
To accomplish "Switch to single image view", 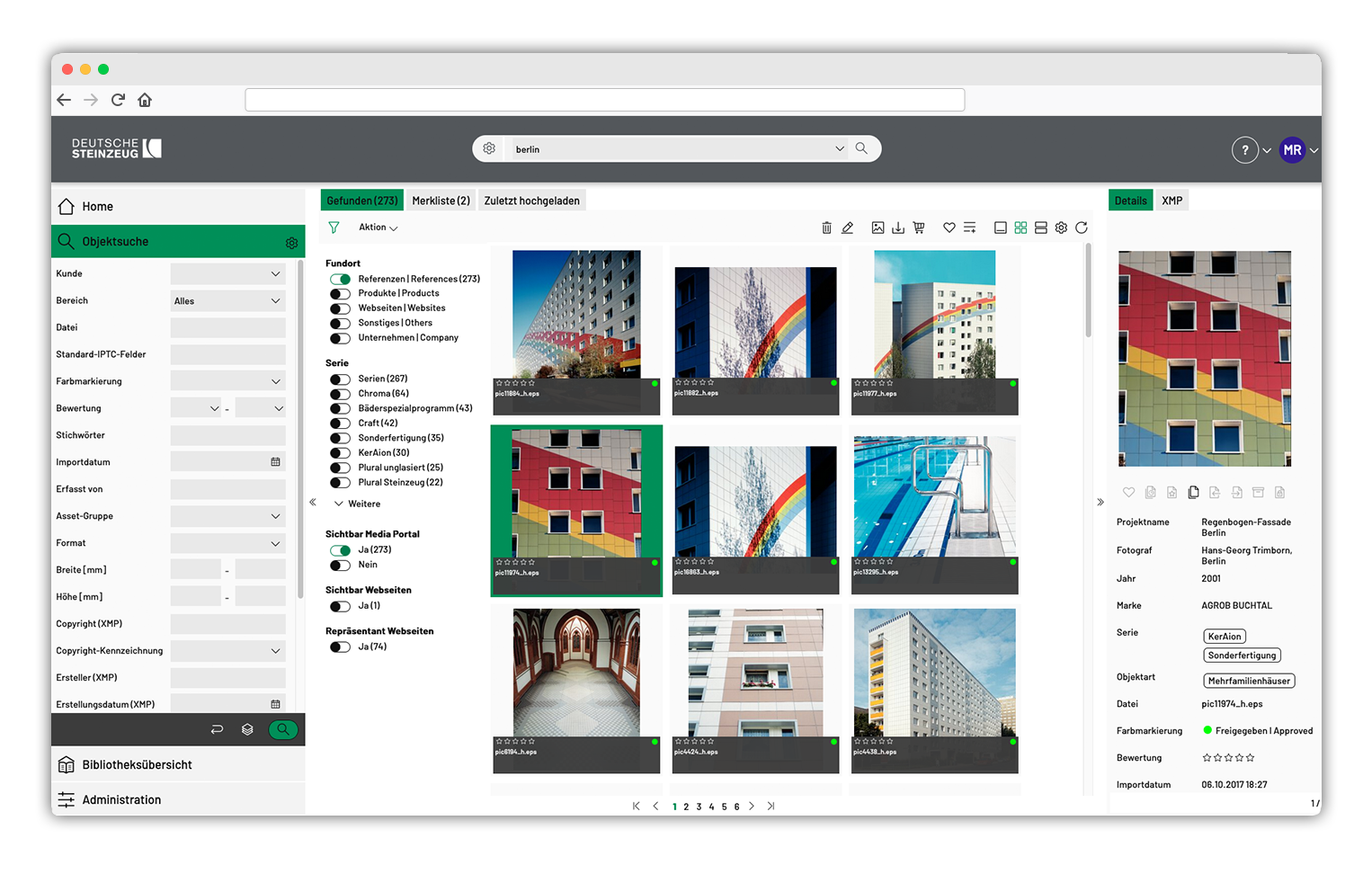I will tap(1000, 227).
